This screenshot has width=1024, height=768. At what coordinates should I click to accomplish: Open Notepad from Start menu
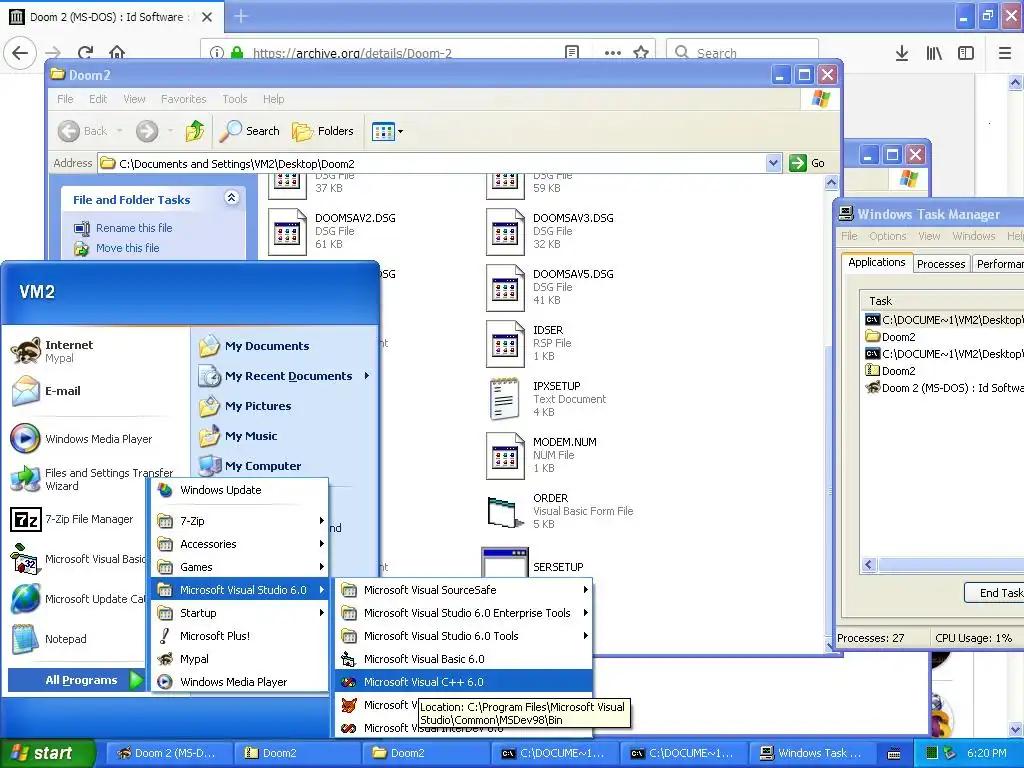pos(77,639)
